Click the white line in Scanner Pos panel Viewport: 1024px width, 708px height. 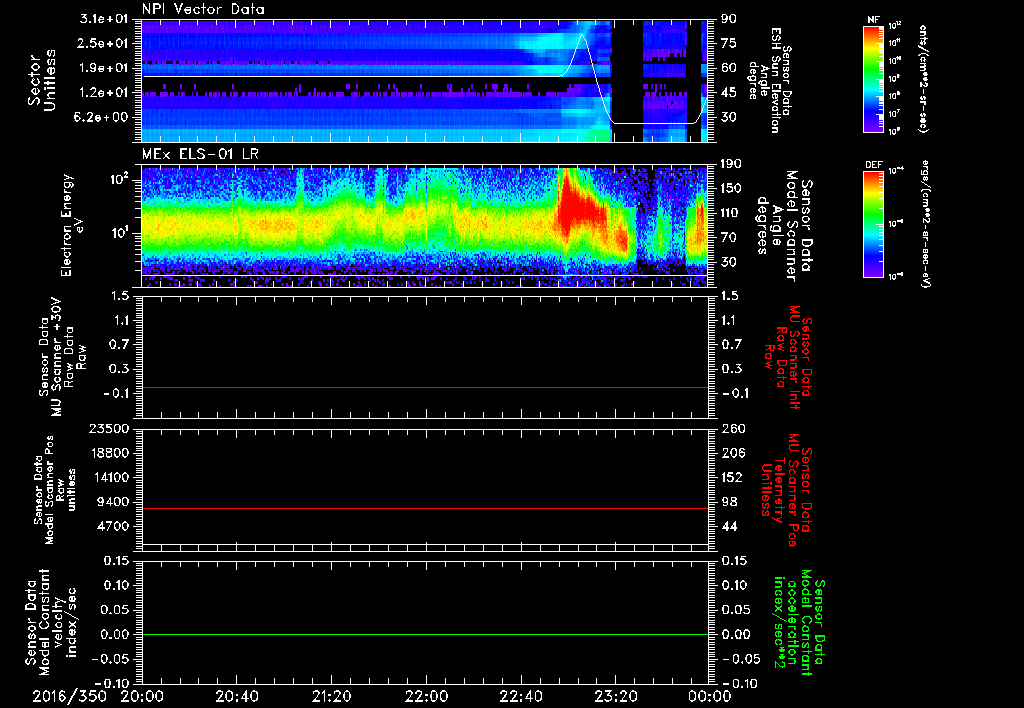[x=424, y=544]
